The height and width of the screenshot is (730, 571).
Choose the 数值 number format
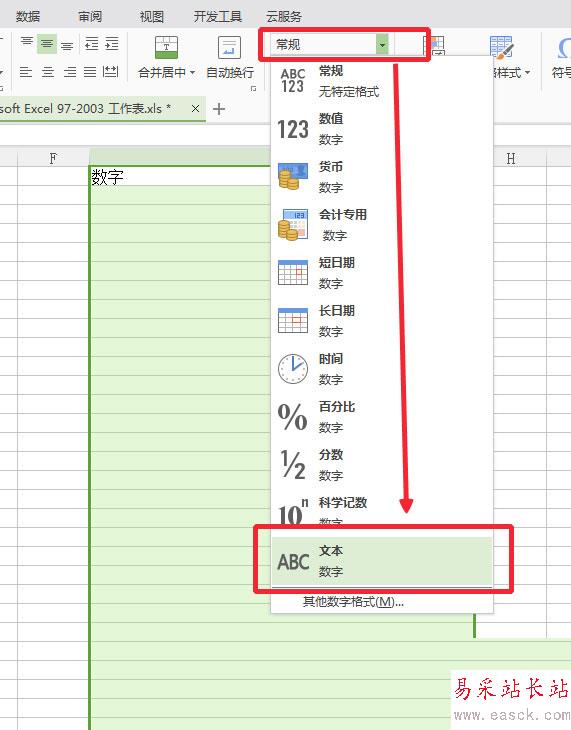[382, 129]
